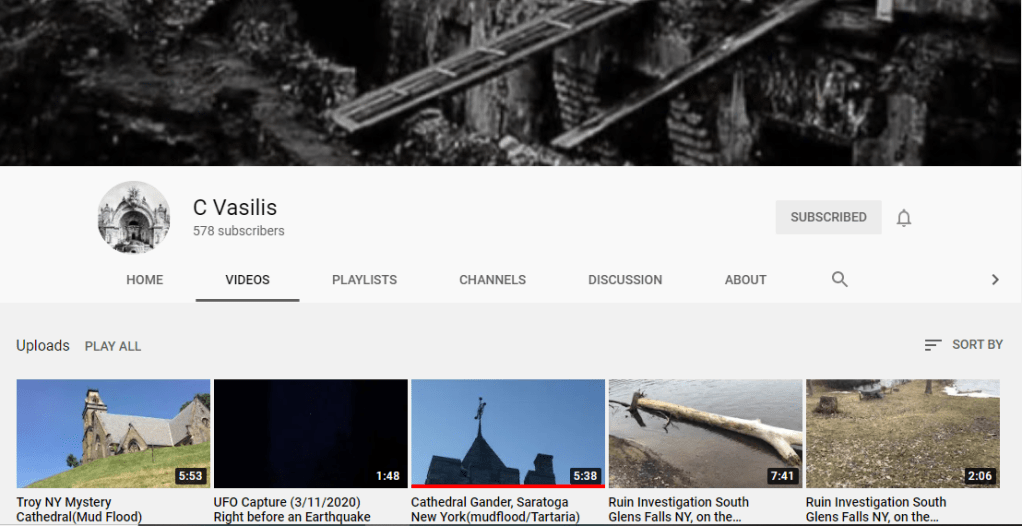Screen dimensions: 1022x526
Task: Switch to the Home tab
Action: pyautogui.click(x=145, y=280)
